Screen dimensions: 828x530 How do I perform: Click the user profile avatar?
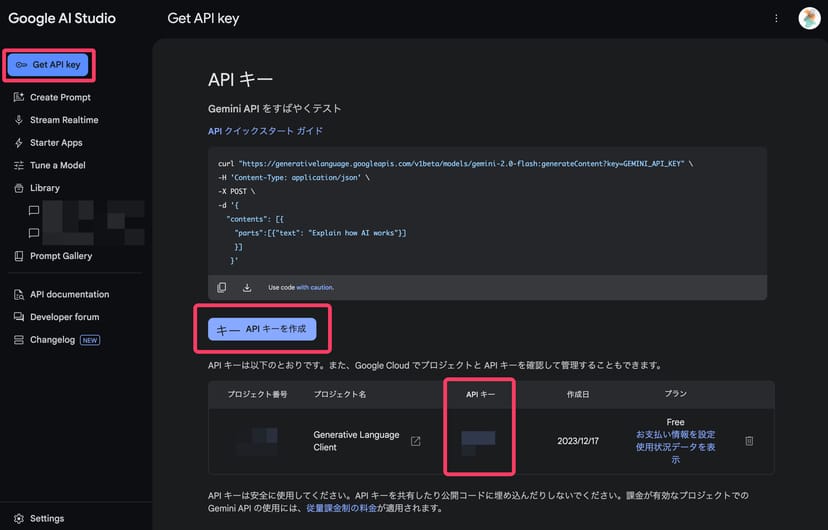coord(809,18)
